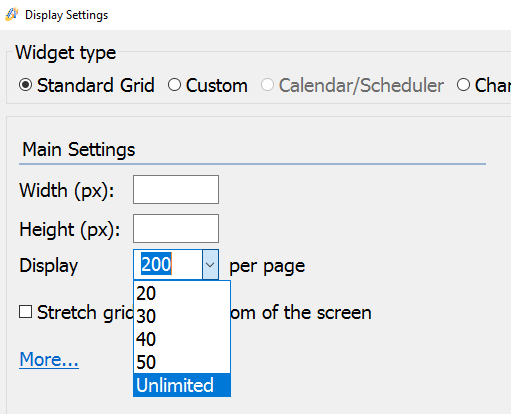Image resolution: width=511 pixels, height=414 pixels.
Task: Enable Stretch grid to bottom of screen checkbox
Action: pos(25,312)
